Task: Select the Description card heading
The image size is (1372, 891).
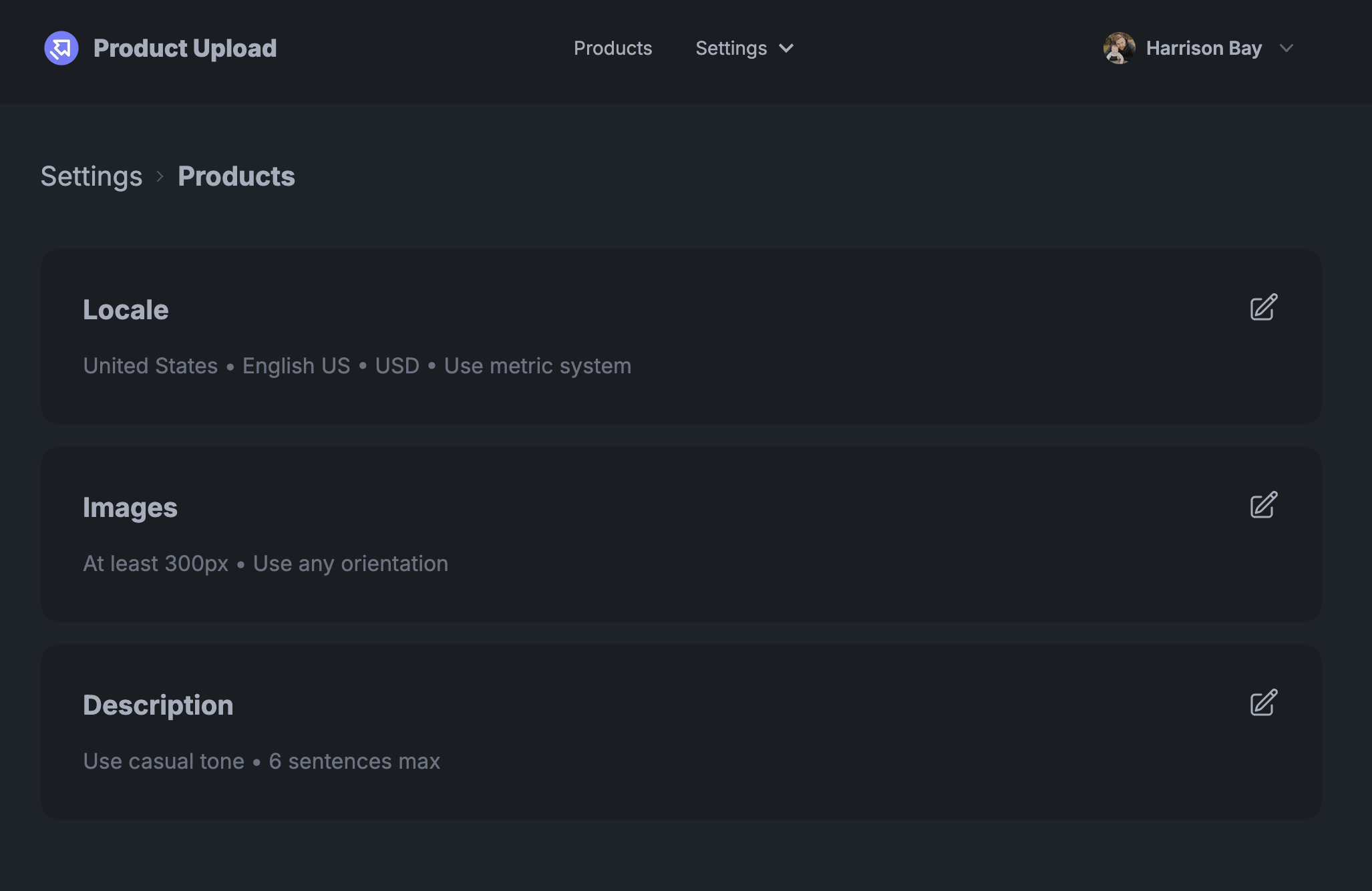Action: click(x=158, y=705)
